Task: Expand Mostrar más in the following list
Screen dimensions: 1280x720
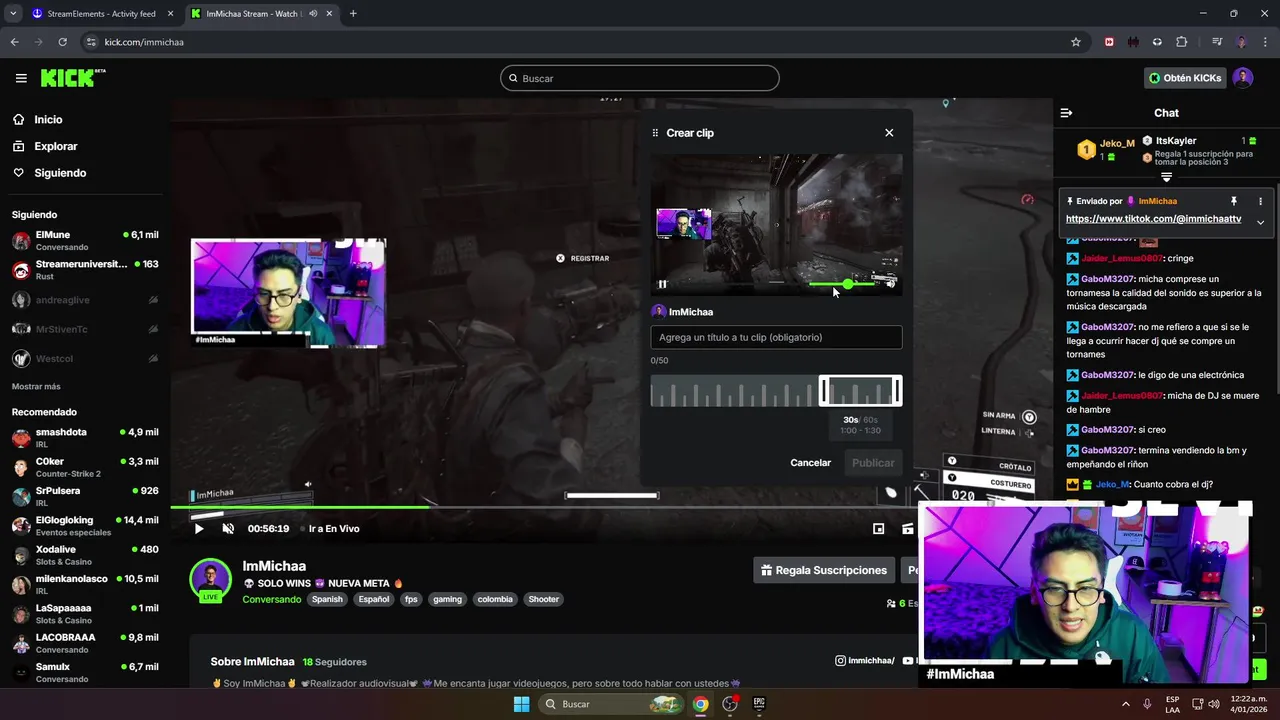Action: pyautogui.click(x=36, y=387)
